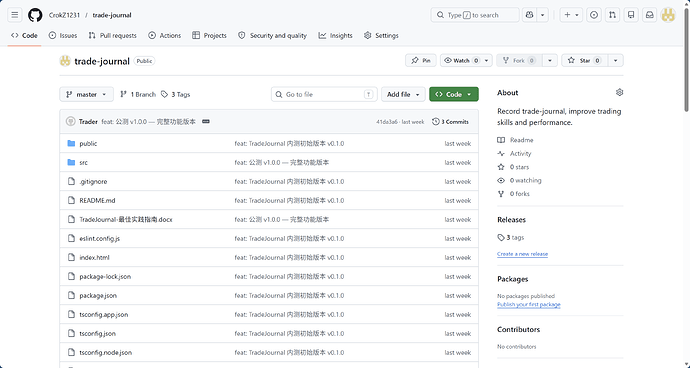Screen dimensions: 690x368
Task: Click the forks icon in About
Action: click(501, 194)
